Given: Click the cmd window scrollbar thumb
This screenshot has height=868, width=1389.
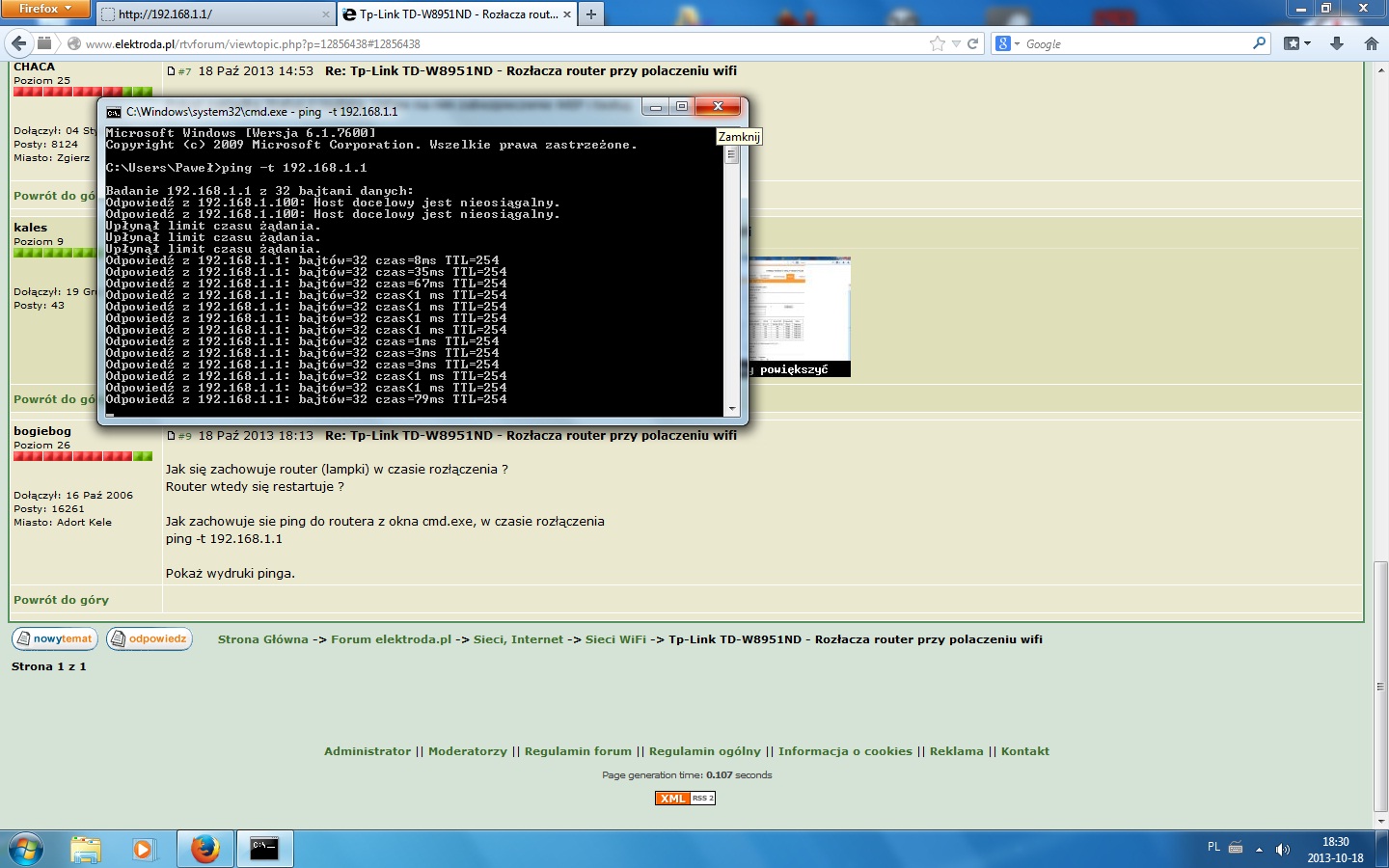Looking at the screenshot, I should coord(732,155).
